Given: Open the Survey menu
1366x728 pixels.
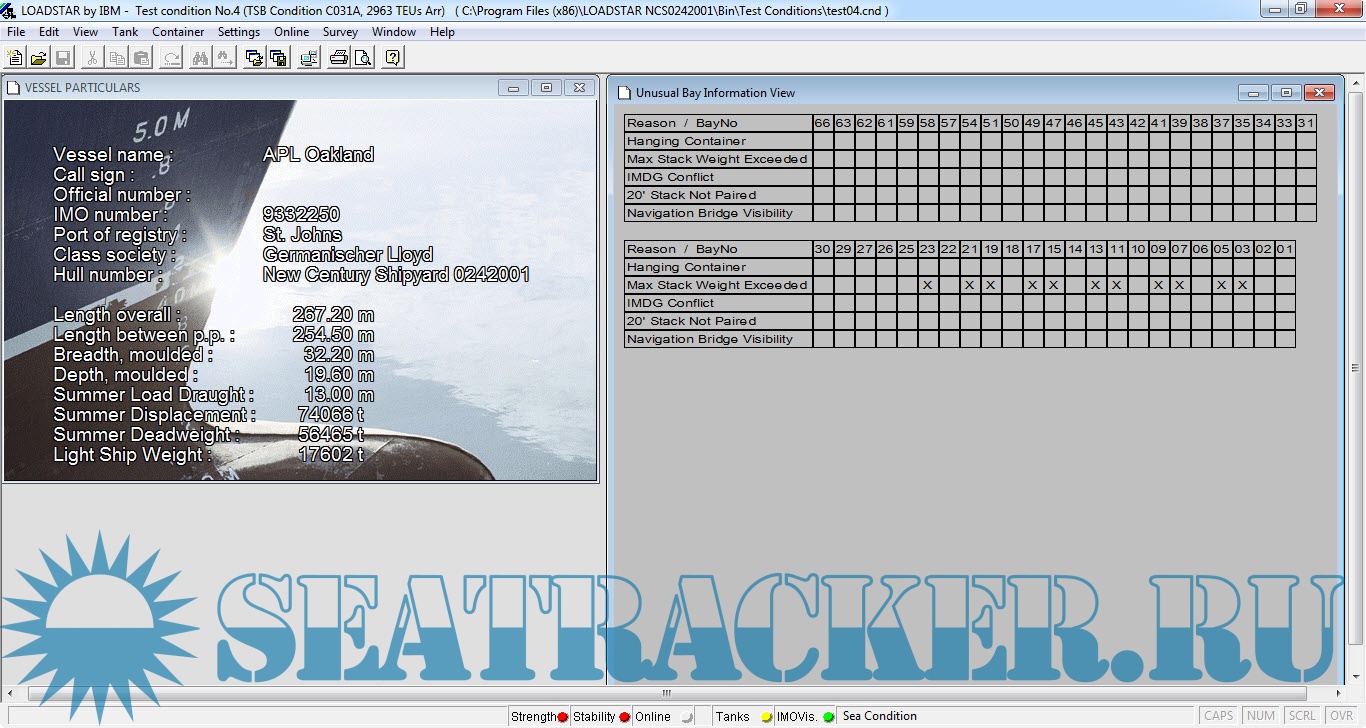Looking at the screenshot, I should pyautogui.click(x=340, y=32).
